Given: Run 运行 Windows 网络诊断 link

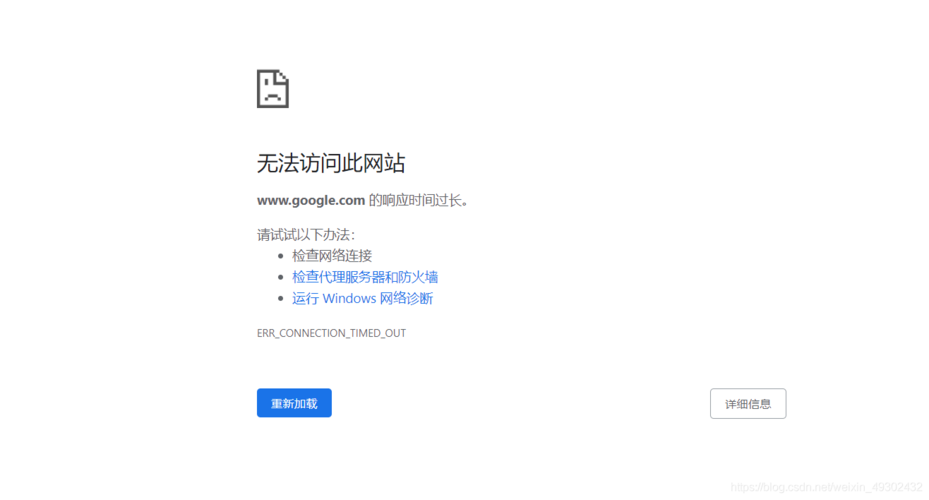Looking at the screenshot, I should [363, 298].
